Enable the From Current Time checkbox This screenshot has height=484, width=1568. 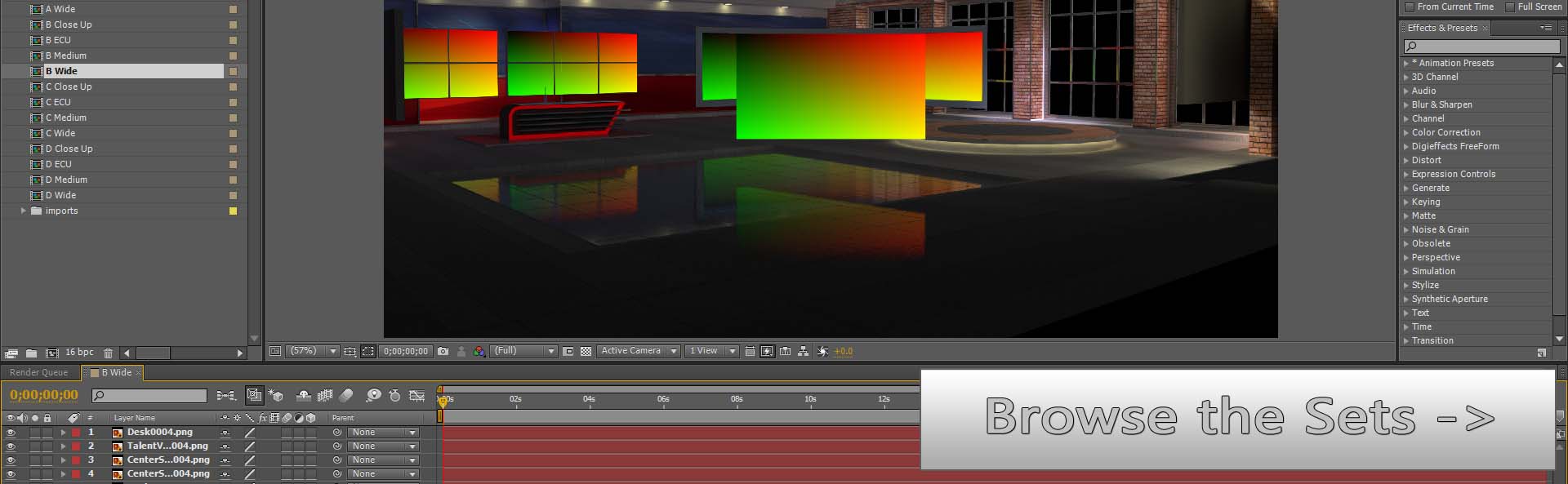click(1409, 7)
